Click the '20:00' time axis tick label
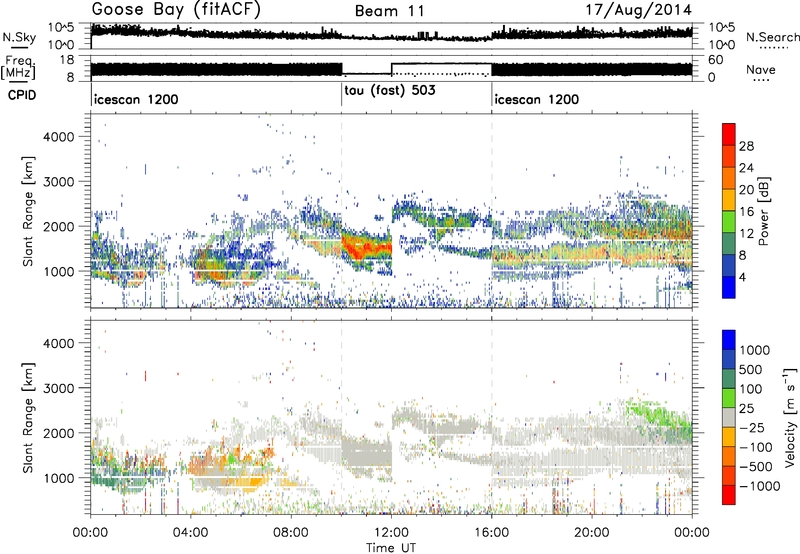 pos(592,533)
